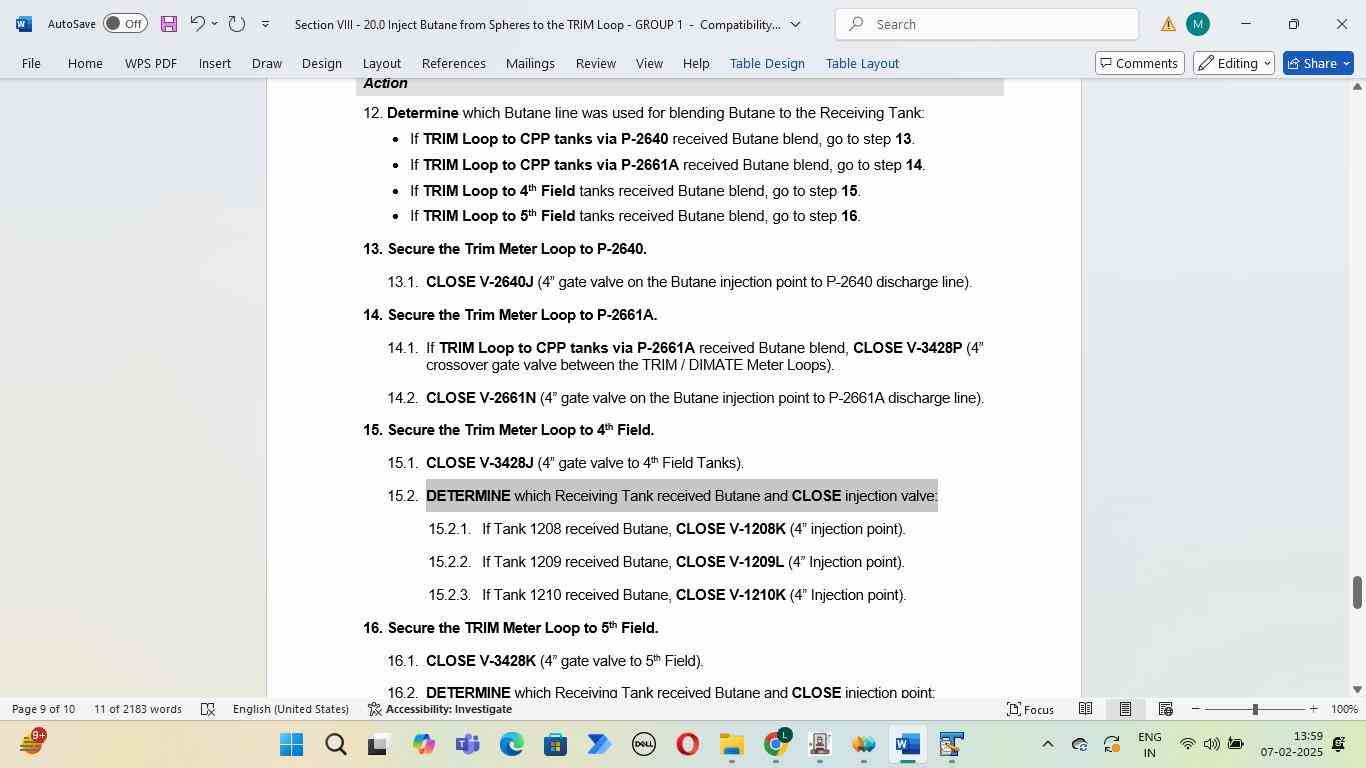Open the Help tab

(x=696, y=63)
